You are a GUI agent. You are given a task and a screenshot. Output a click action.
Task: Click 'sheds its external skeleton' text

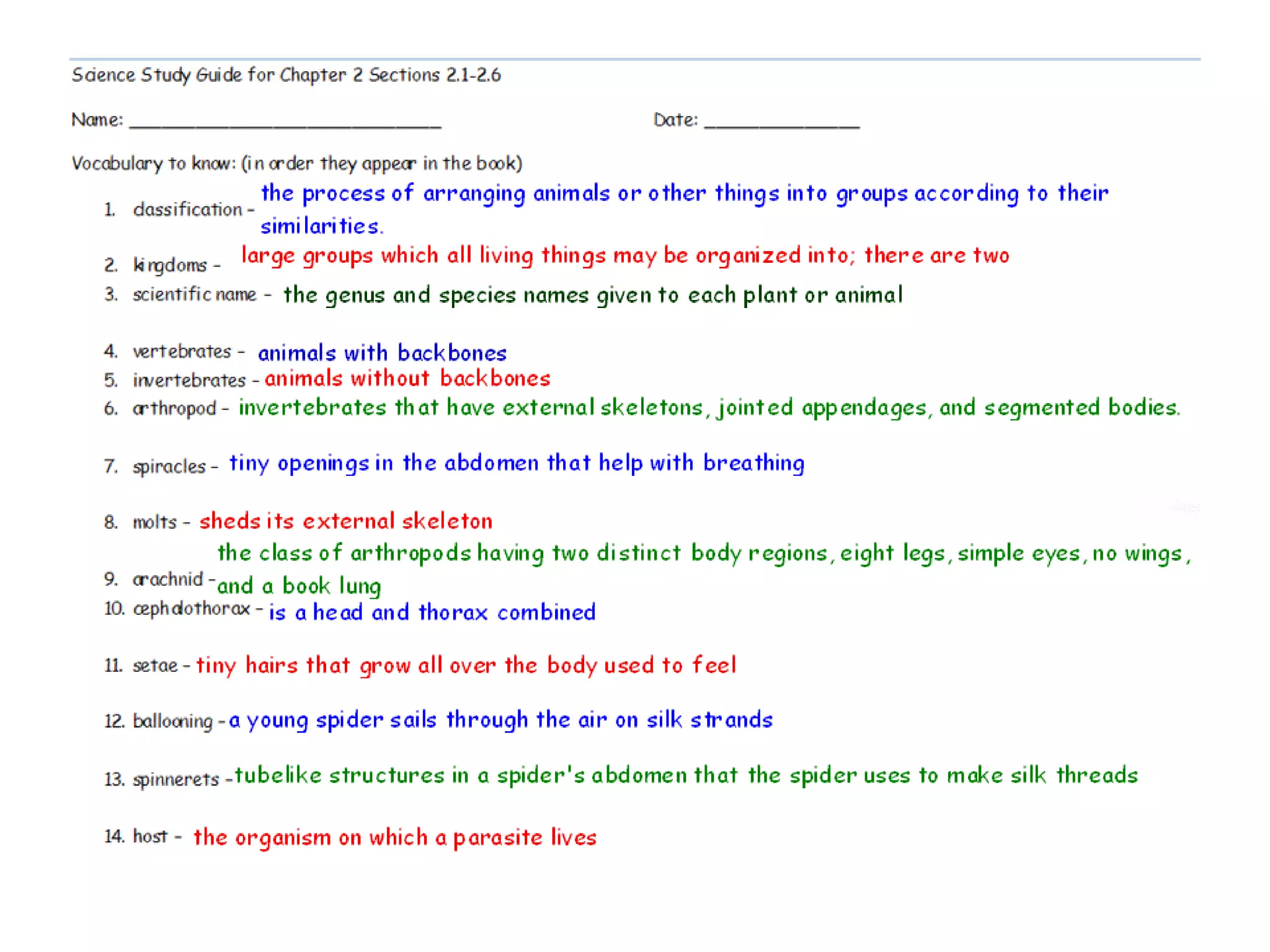click(345, 521)
